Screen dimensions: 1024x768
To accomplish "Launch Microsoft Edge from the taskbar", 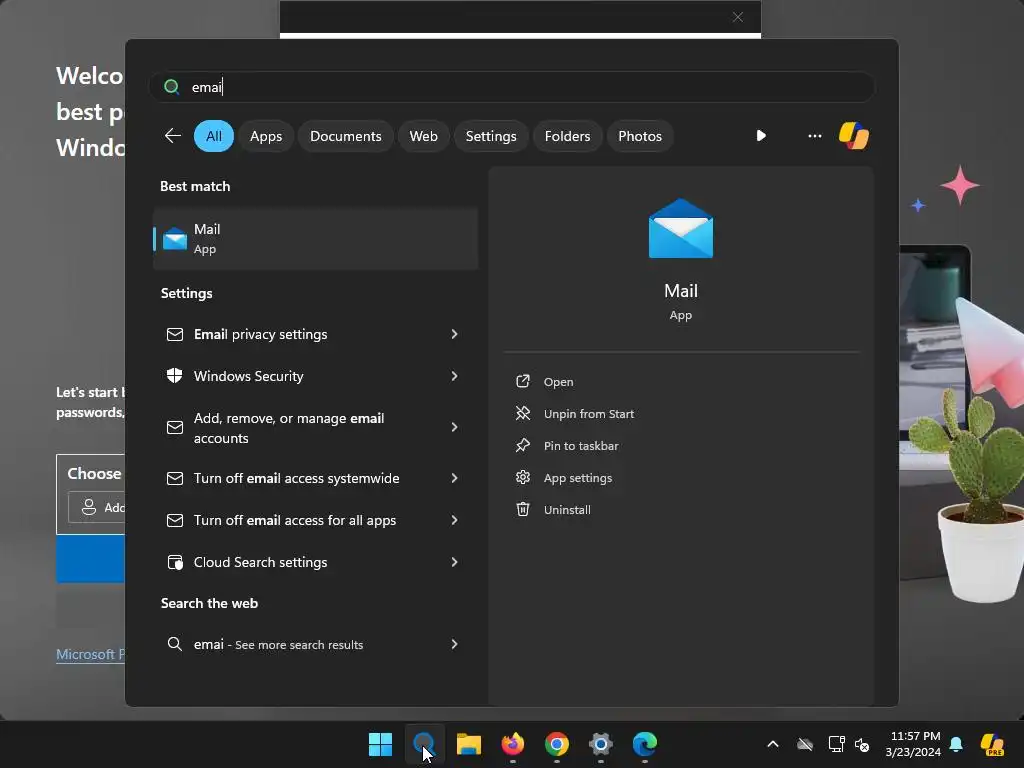I will (645, 744).
